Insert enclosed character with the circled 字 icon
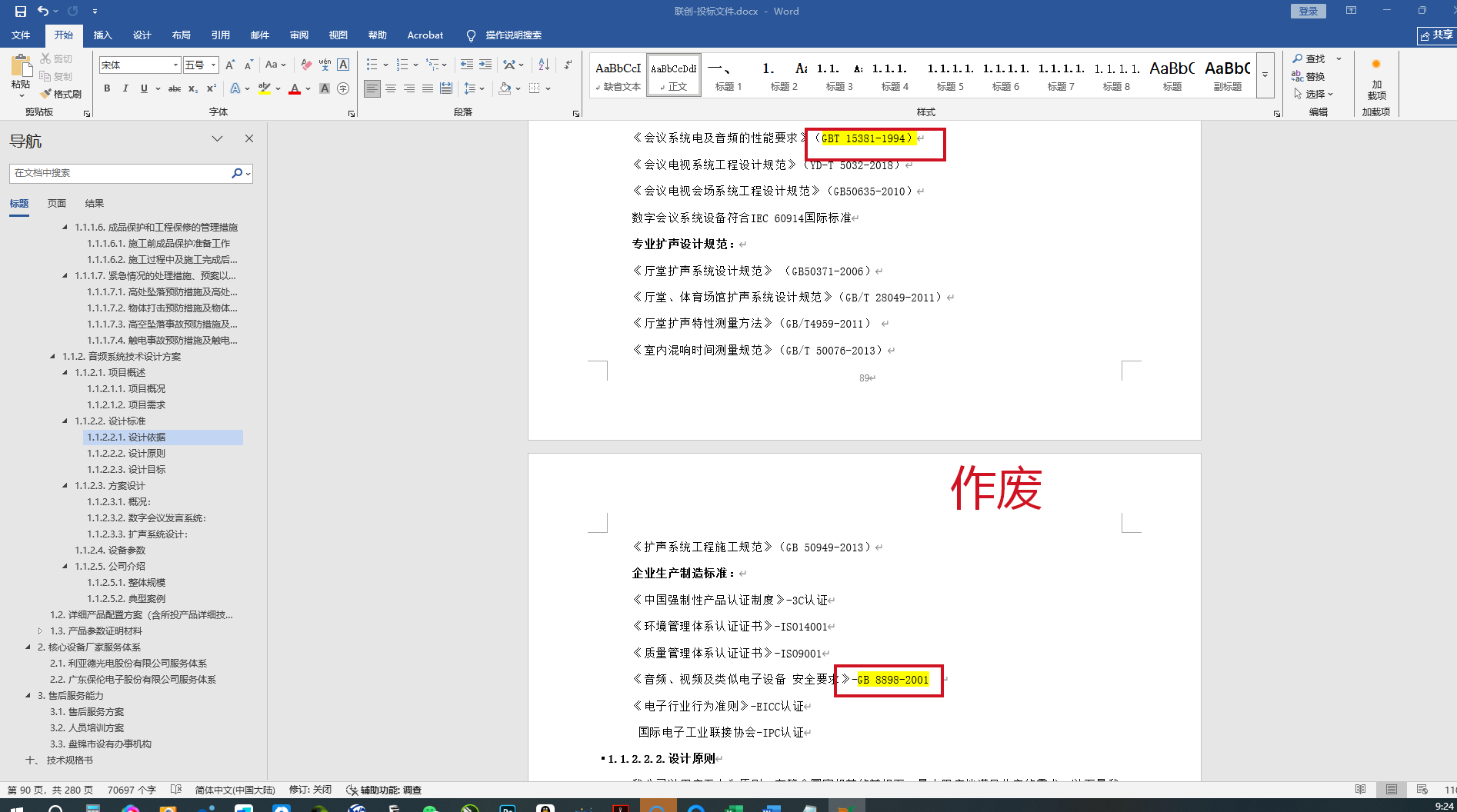Image resolution: width=1457 pixels, height=812 pixels. [343, 88]
